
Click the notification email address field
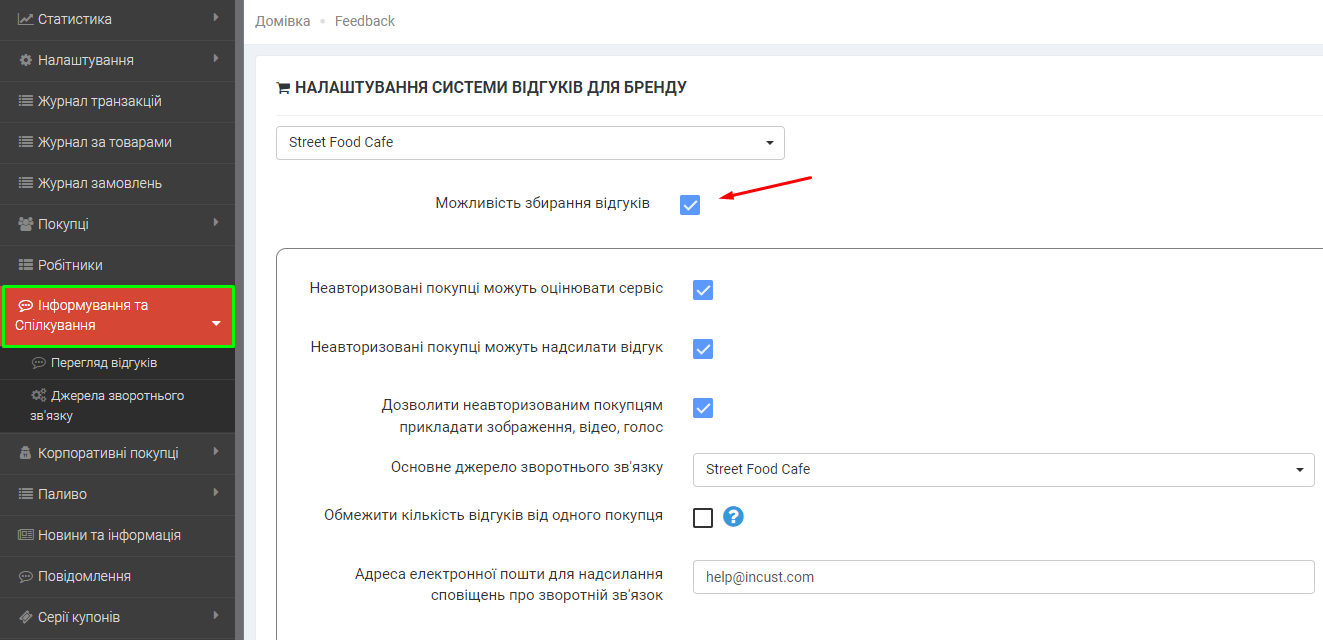pos(1003,577)
